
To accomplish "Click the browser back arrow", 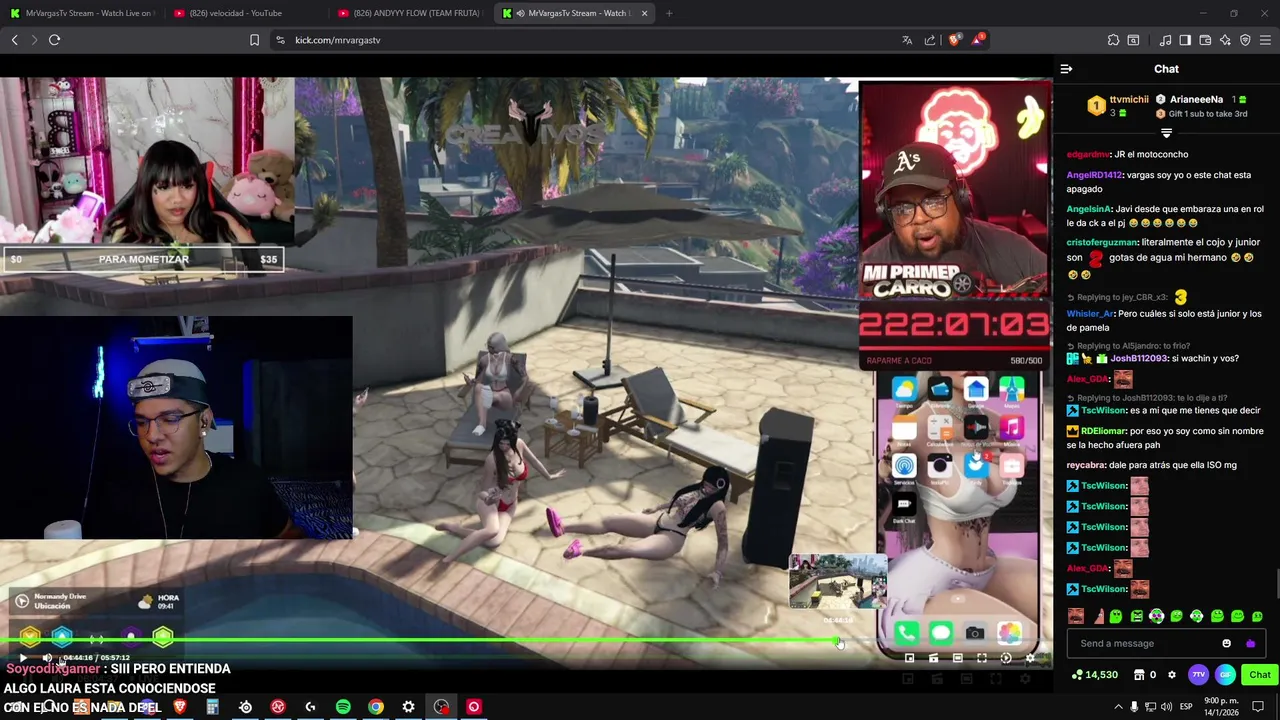I will pos(14,40).
